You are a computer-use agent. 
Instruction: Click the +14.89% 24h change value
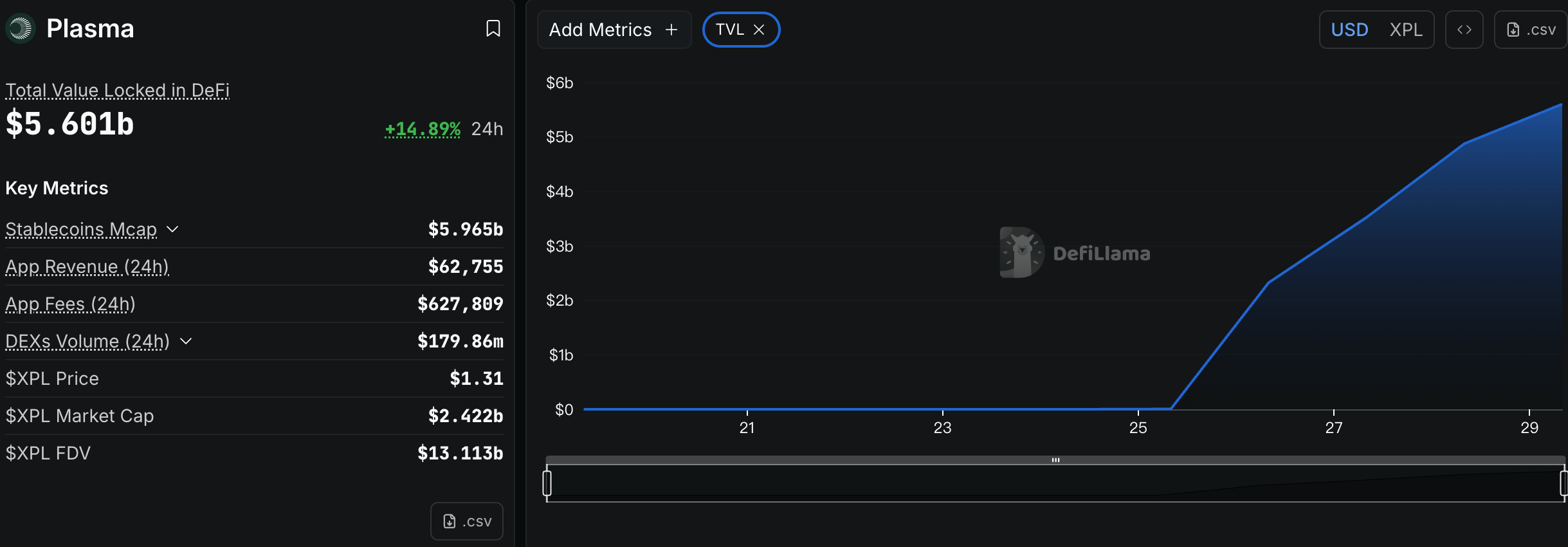click(x=423, y=129)
